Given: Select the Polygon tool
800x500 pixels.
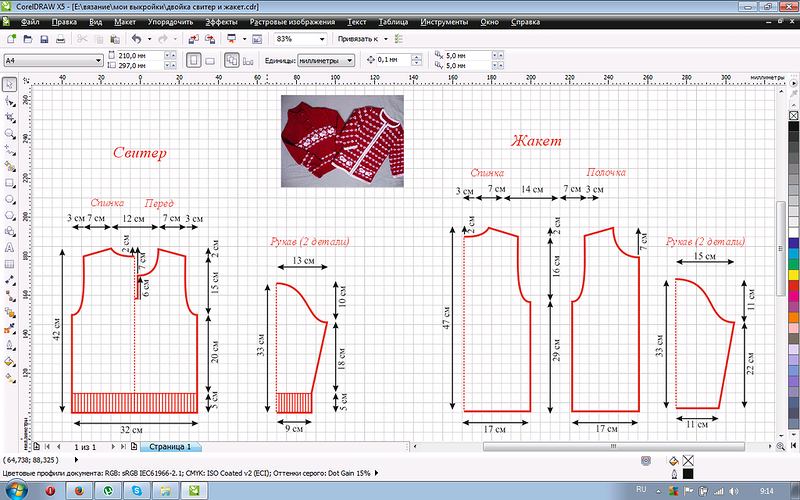Looking at the screenshot, I should point(9,215).
